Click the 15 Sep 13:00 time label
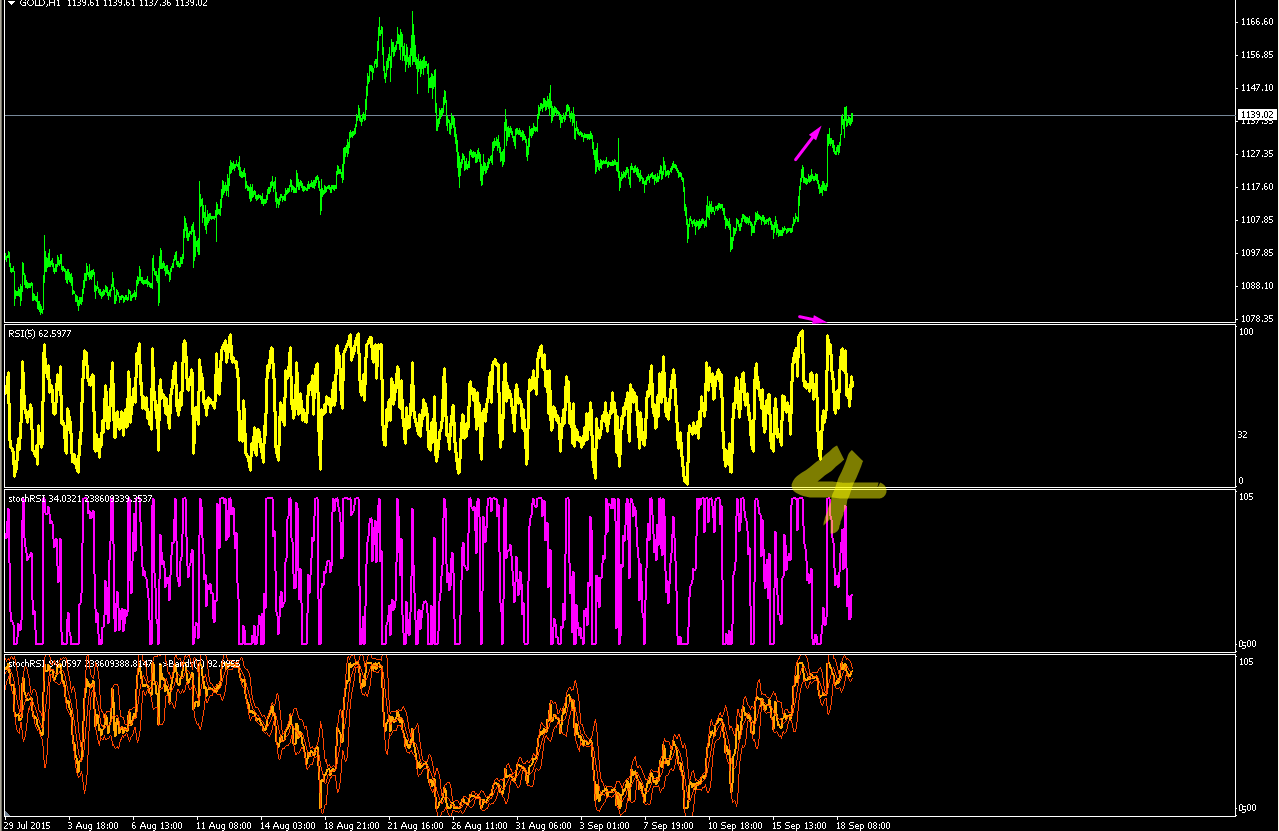This screenshot has height=831, width=1279. (799, 825)
